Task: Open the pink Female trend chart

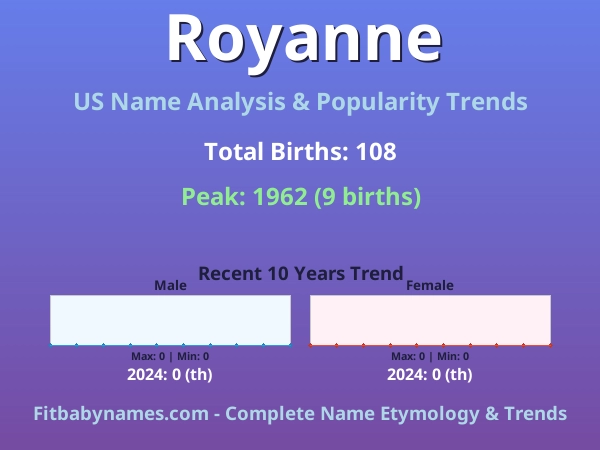Action: [x=430, y=320]
